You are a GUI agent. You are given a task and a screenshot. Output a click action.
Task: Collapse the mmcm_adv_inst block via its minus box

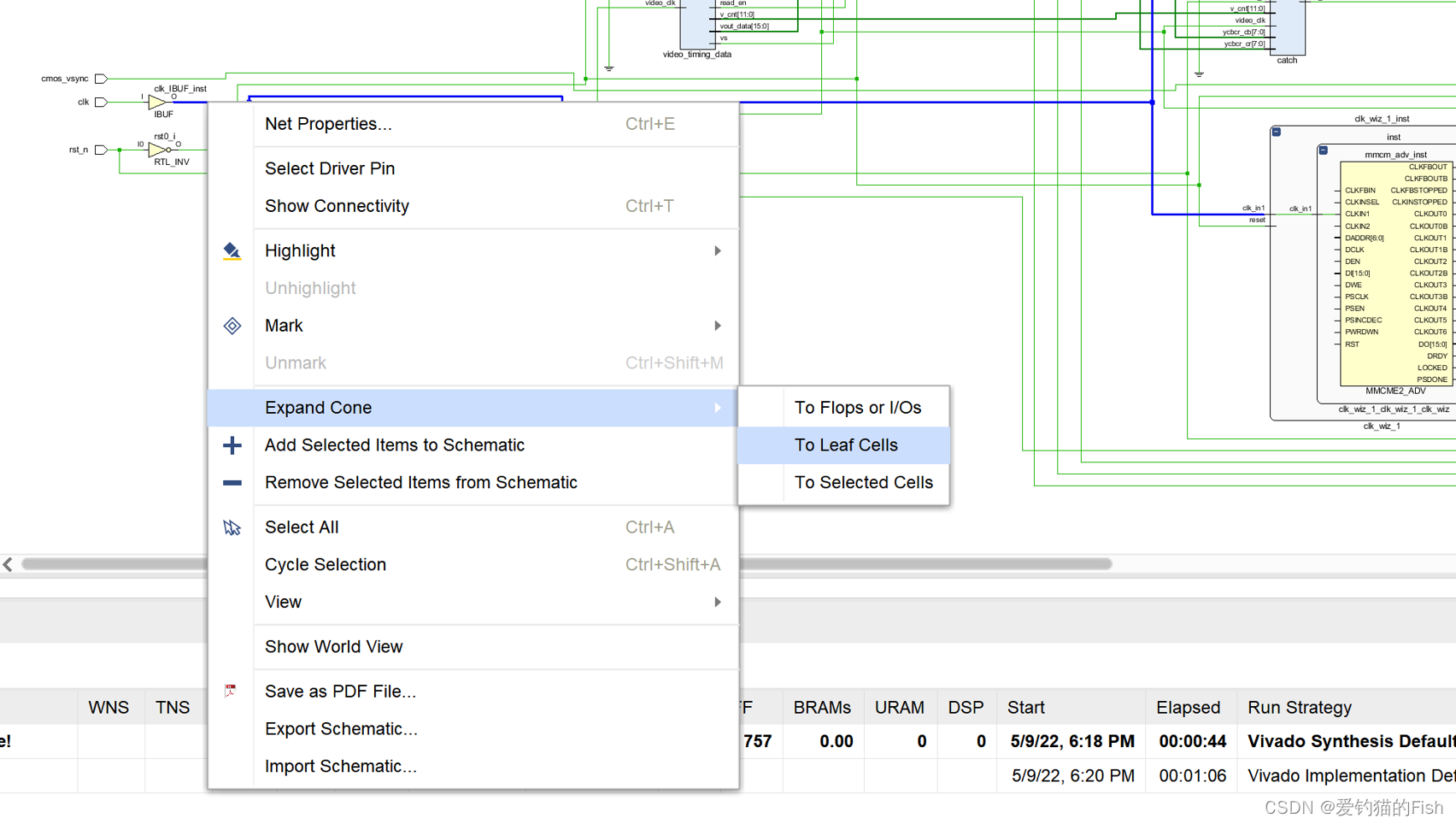click(x=1324, y=149)
